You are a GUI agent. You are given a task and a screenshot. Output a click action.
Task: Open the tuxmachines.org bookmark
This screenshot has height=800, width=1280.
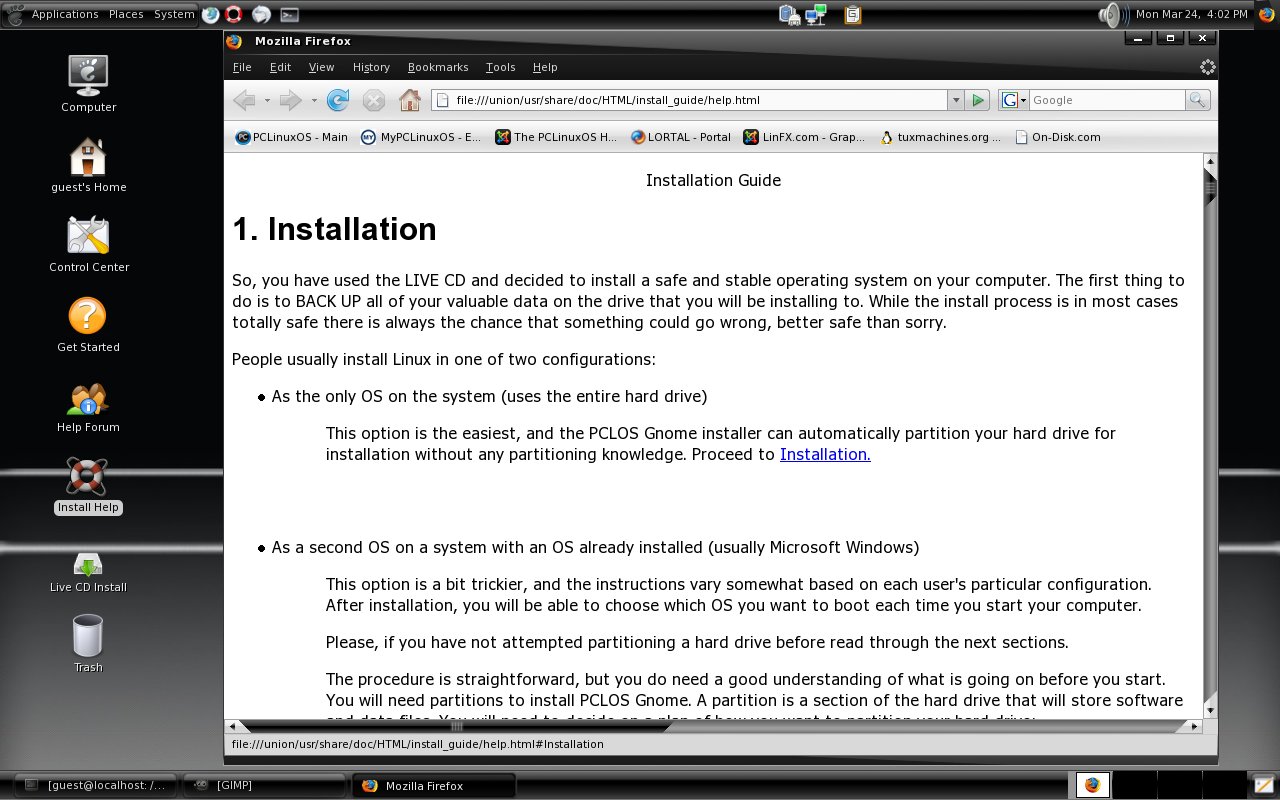[940, 137]
